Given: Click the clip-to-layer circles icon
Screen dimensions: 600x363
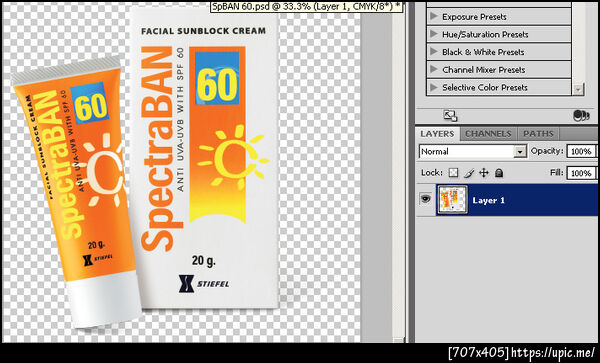Looking at the screenshot, I should pyautogui.click(x=581, y=115).
